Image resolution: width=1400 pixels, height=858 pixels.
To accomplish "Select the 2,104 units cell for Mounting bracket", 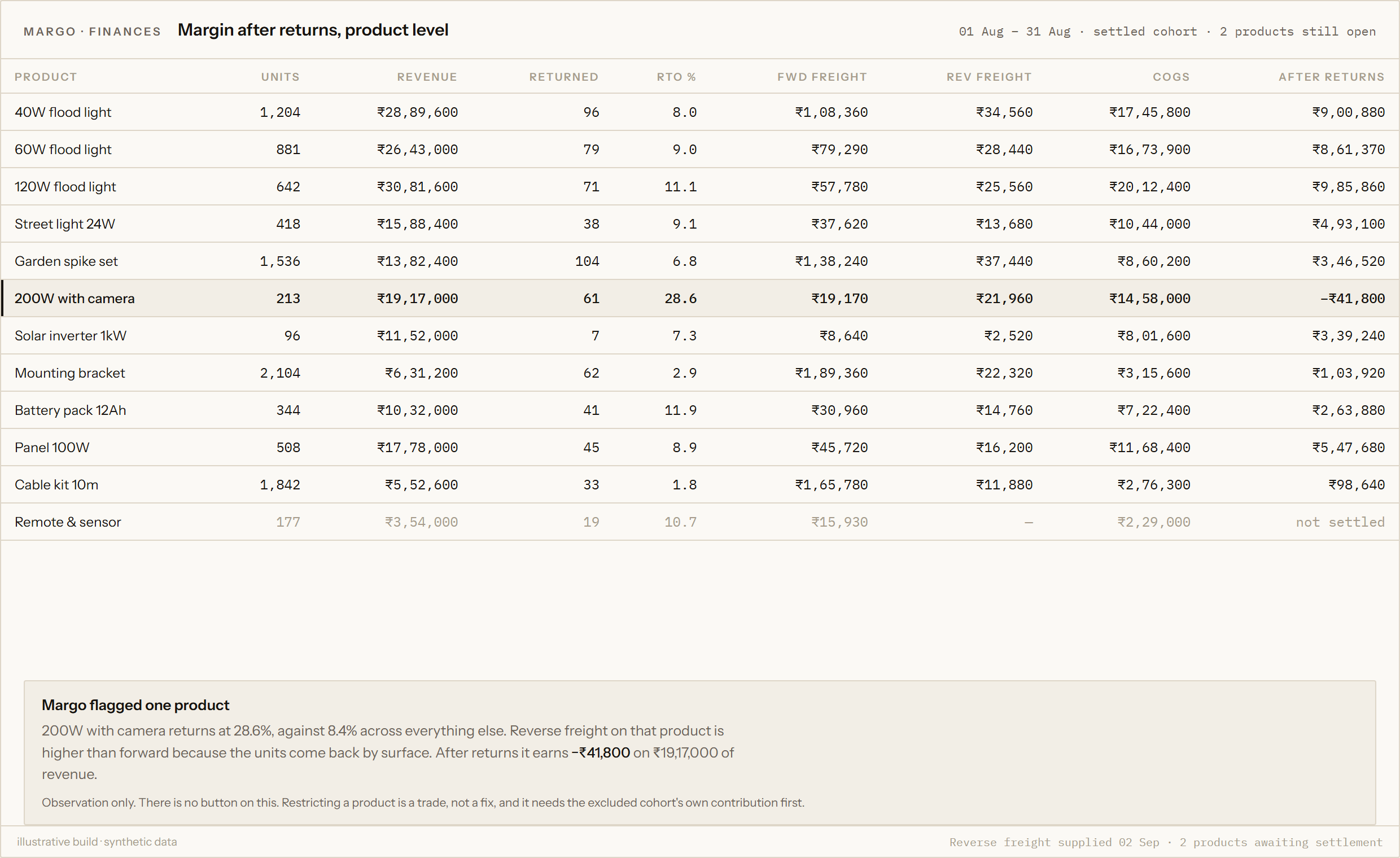I will [x=280, y=373].
